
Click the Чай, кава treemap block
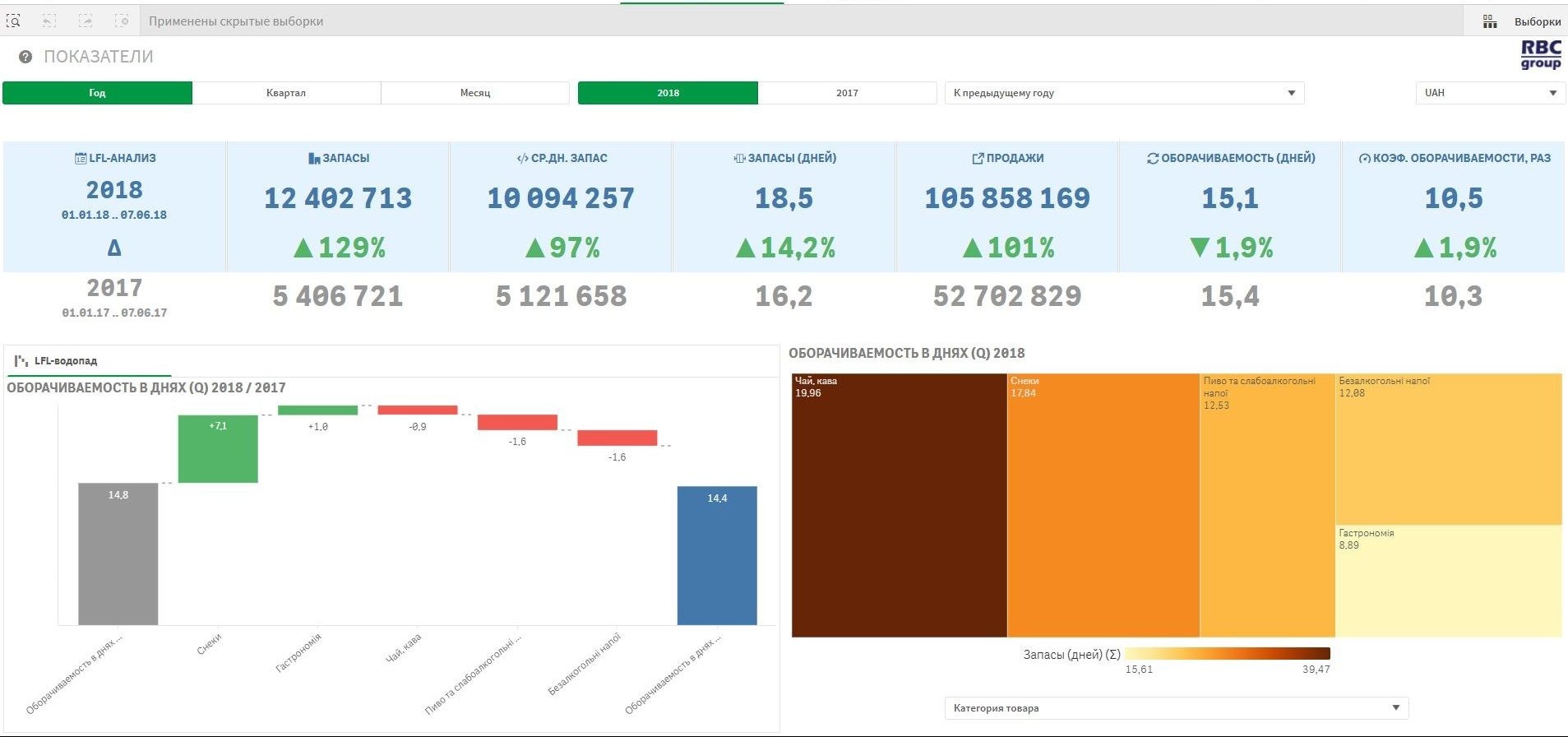pos(899,506)
